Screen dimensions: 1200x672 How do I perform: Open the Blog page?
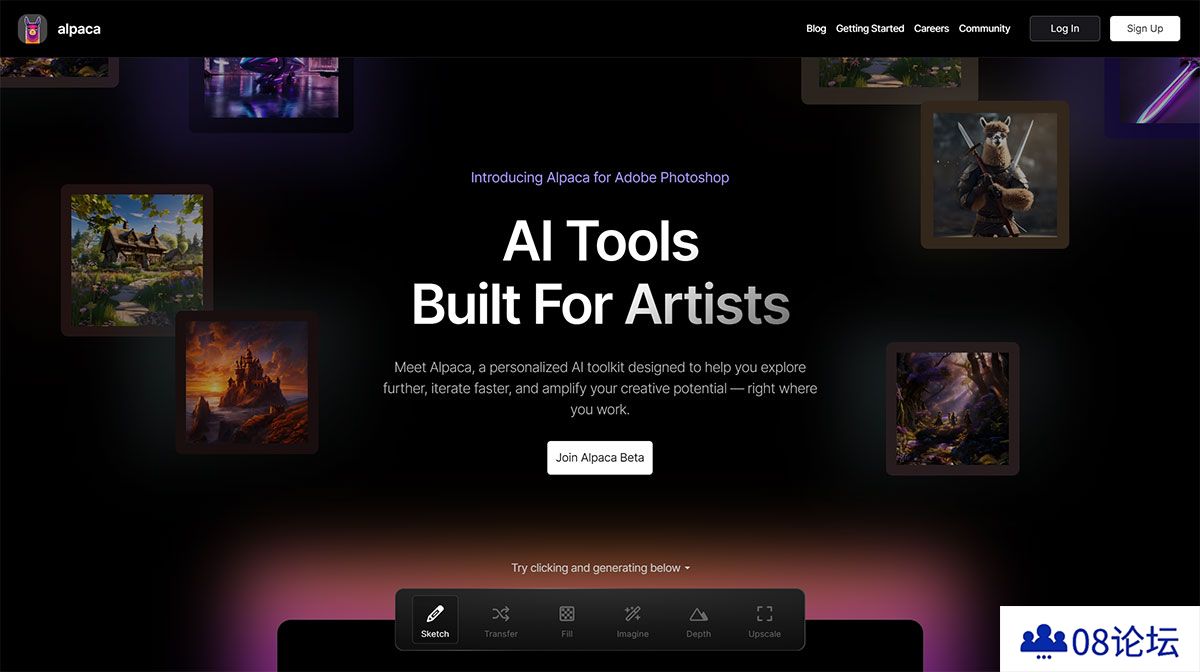816,29
